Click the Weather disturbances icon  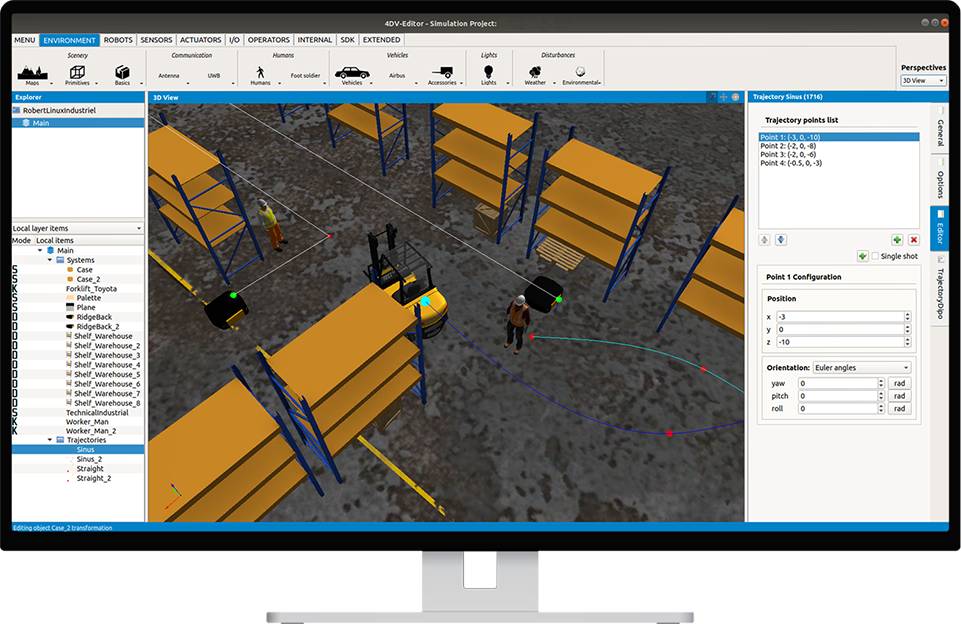point(535,72)
